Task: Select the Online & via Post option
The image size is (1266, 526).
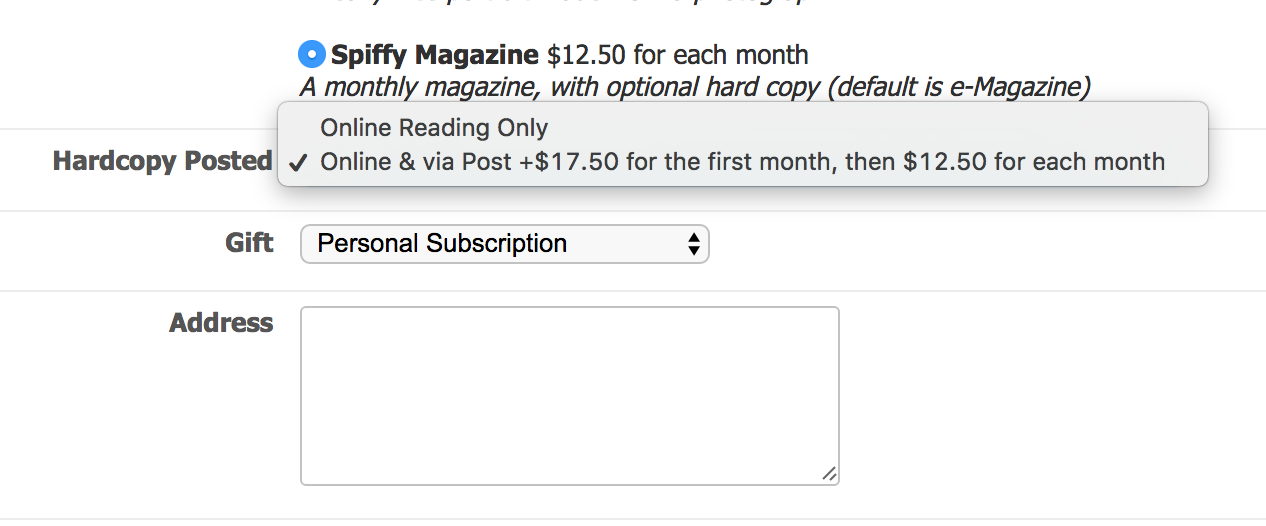Action: pos(742,162)
